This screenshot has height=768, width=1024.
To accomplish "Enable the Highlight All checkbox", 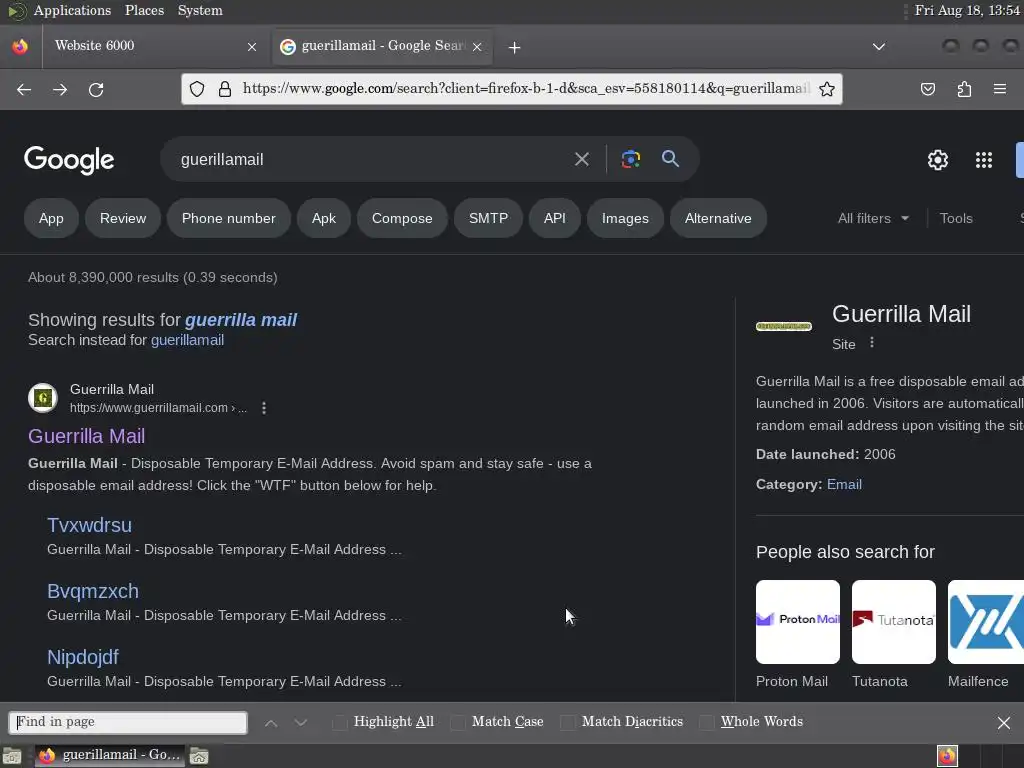I will (x=340, y=722).
